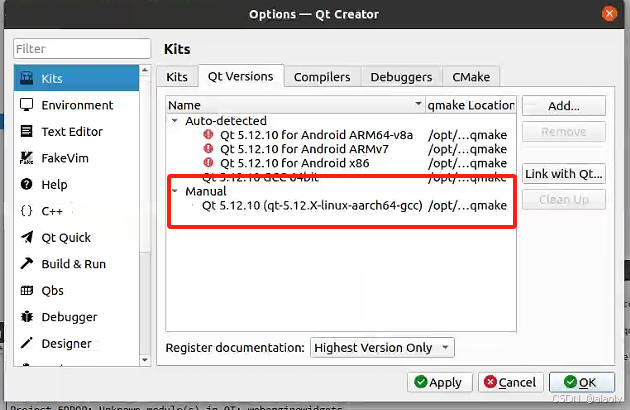
Task: Collapse the Auto-detected tree group
Action: coord(175,120)
